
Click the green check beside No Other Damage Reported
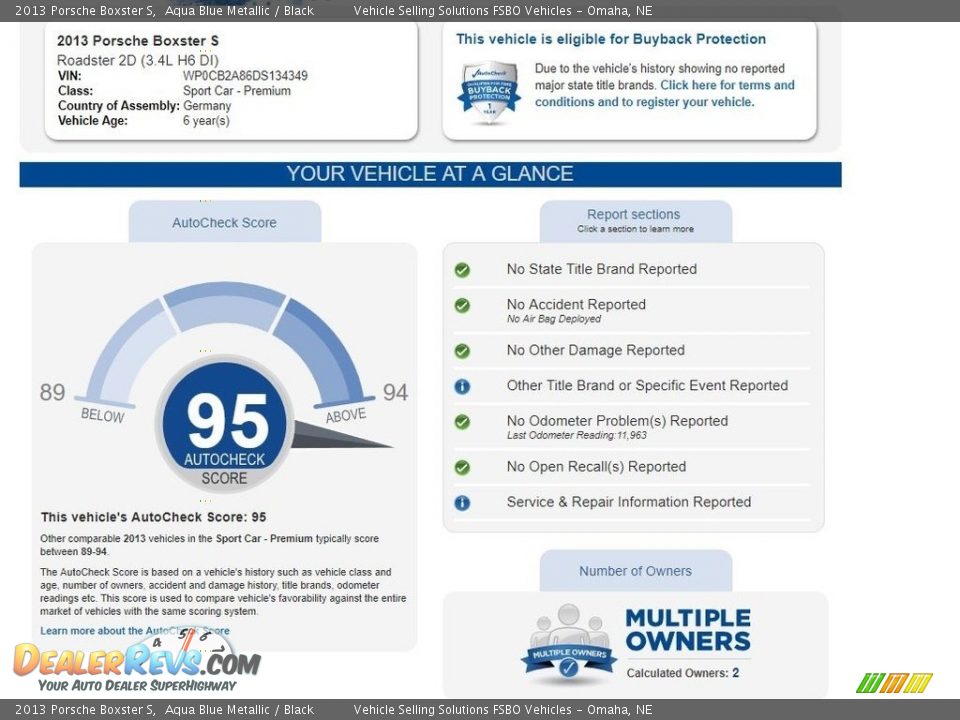462,351
